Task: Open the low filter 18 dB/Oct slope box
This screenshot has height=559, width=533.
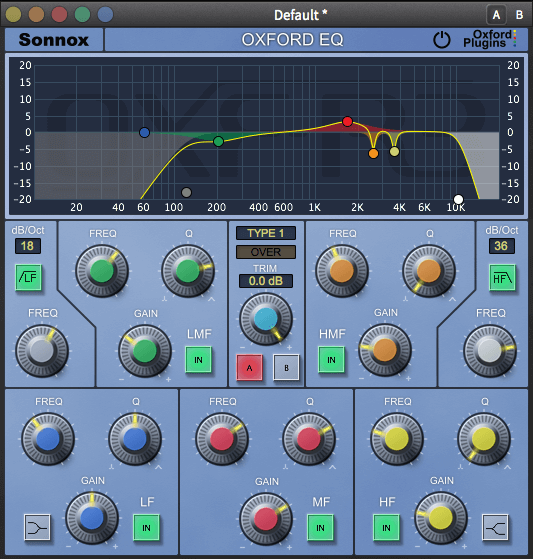Action: (x=27, y=246)
